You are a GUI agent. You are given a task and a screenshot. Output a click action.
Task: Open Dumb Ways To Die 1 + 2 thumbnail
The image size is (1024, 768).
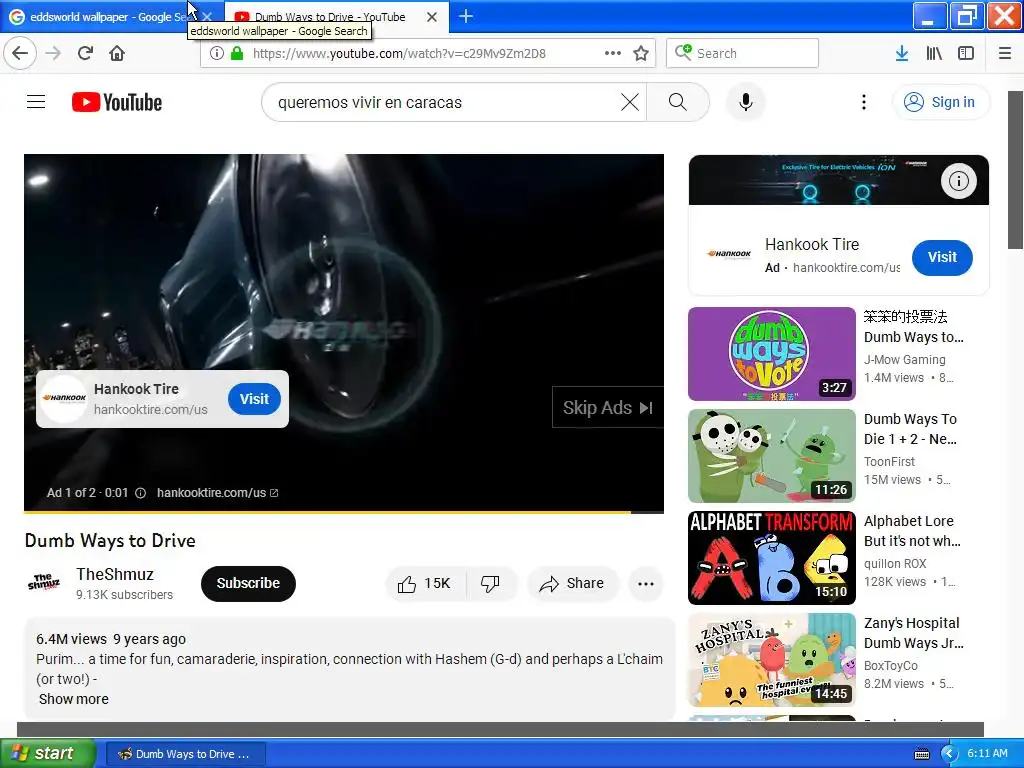(771, 456)
